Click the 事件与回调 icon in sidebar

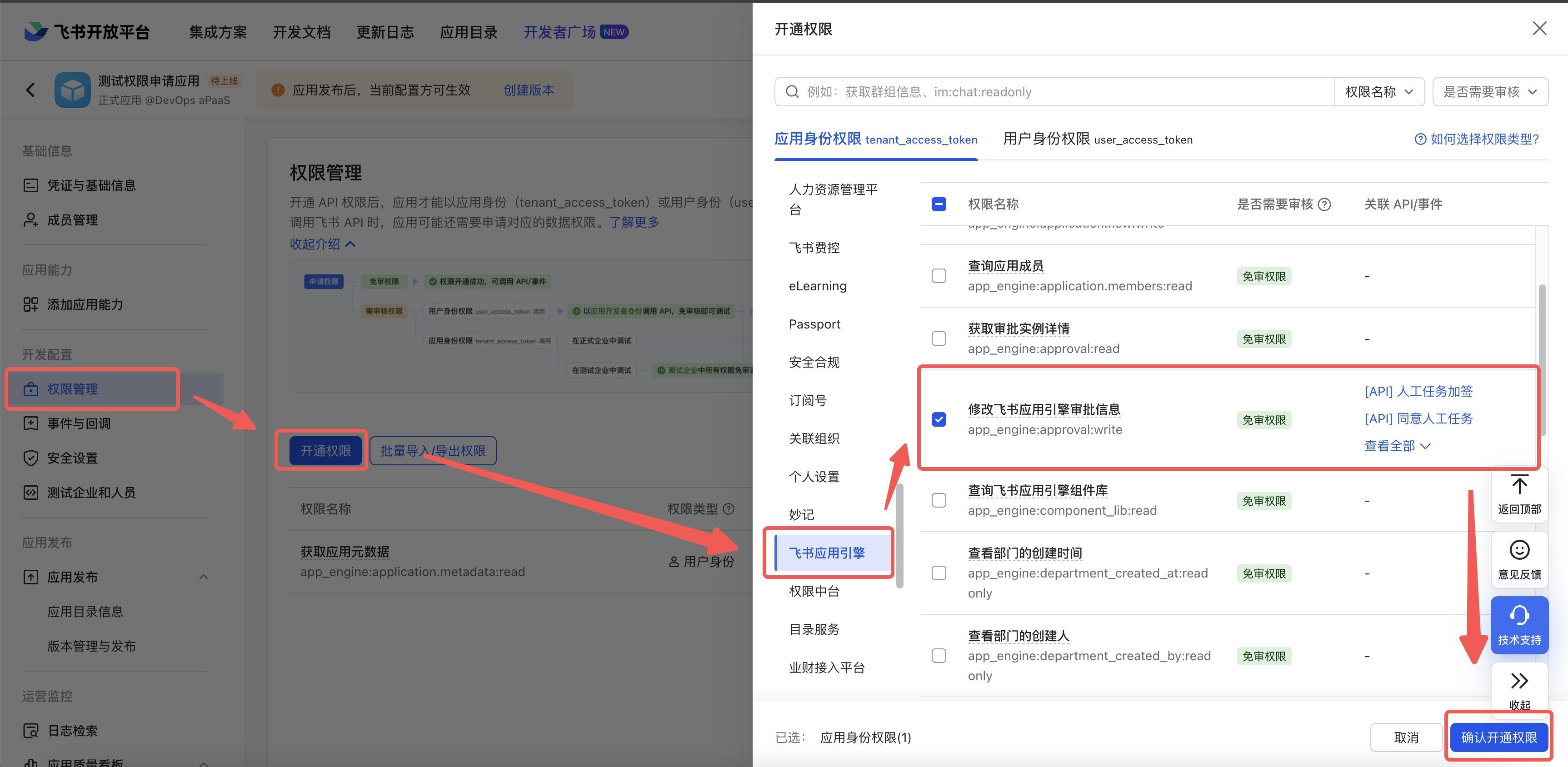coord(30,423)
